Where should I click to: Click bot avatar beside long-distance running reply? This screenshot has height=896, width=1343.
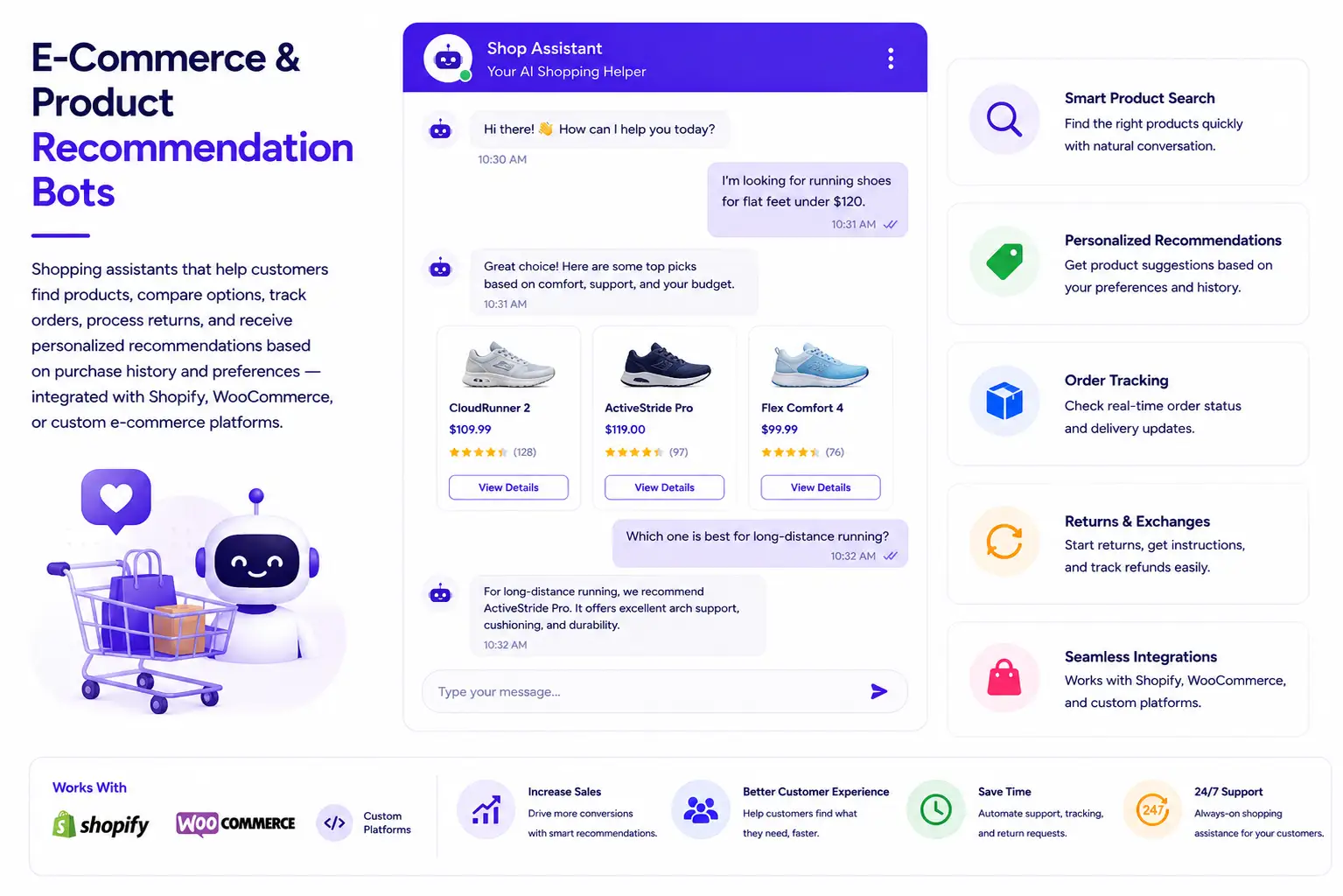tap(440, 594)
